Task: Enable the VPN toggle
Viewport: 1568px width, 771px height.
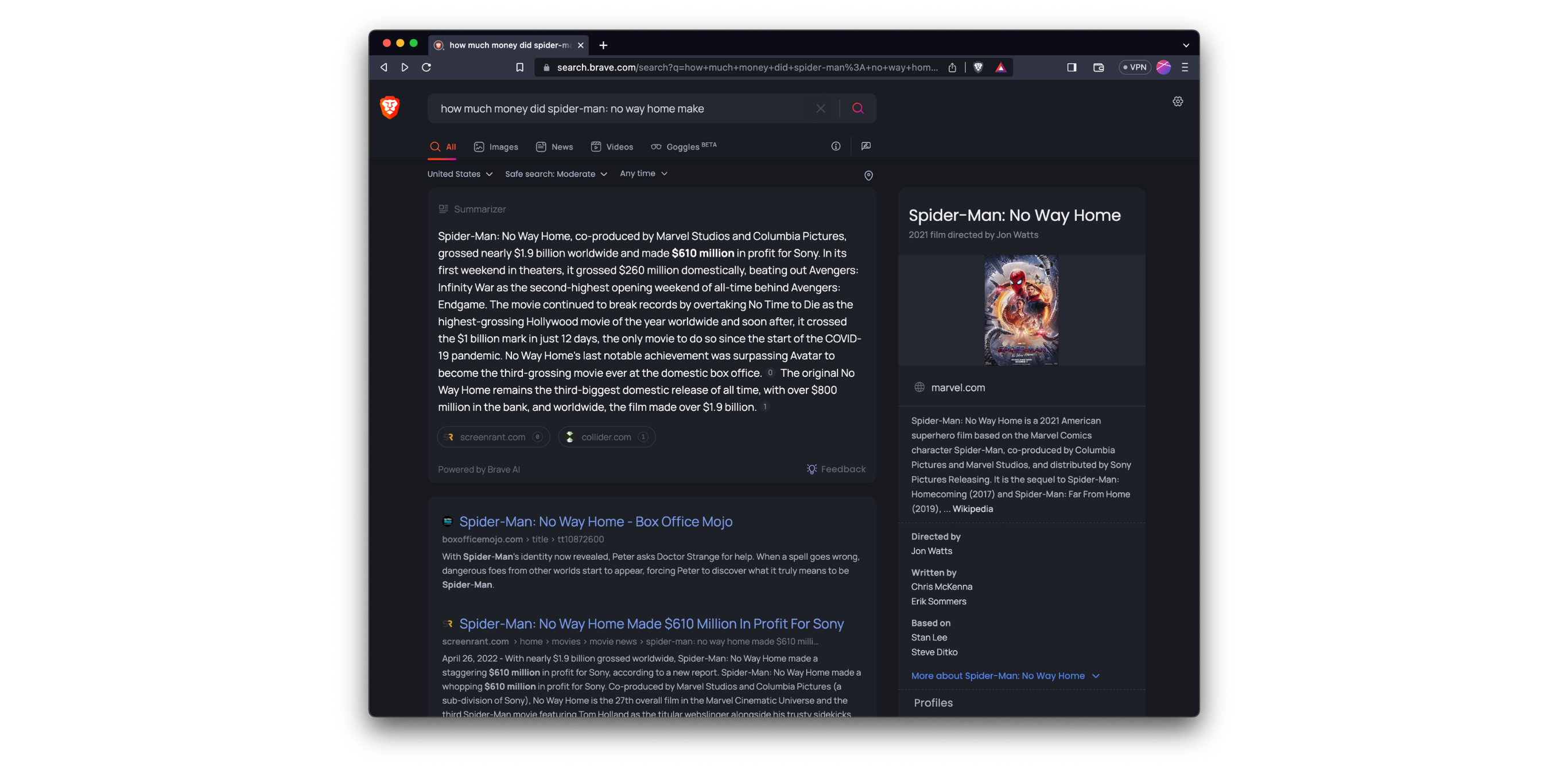Action: point(1134,67)
